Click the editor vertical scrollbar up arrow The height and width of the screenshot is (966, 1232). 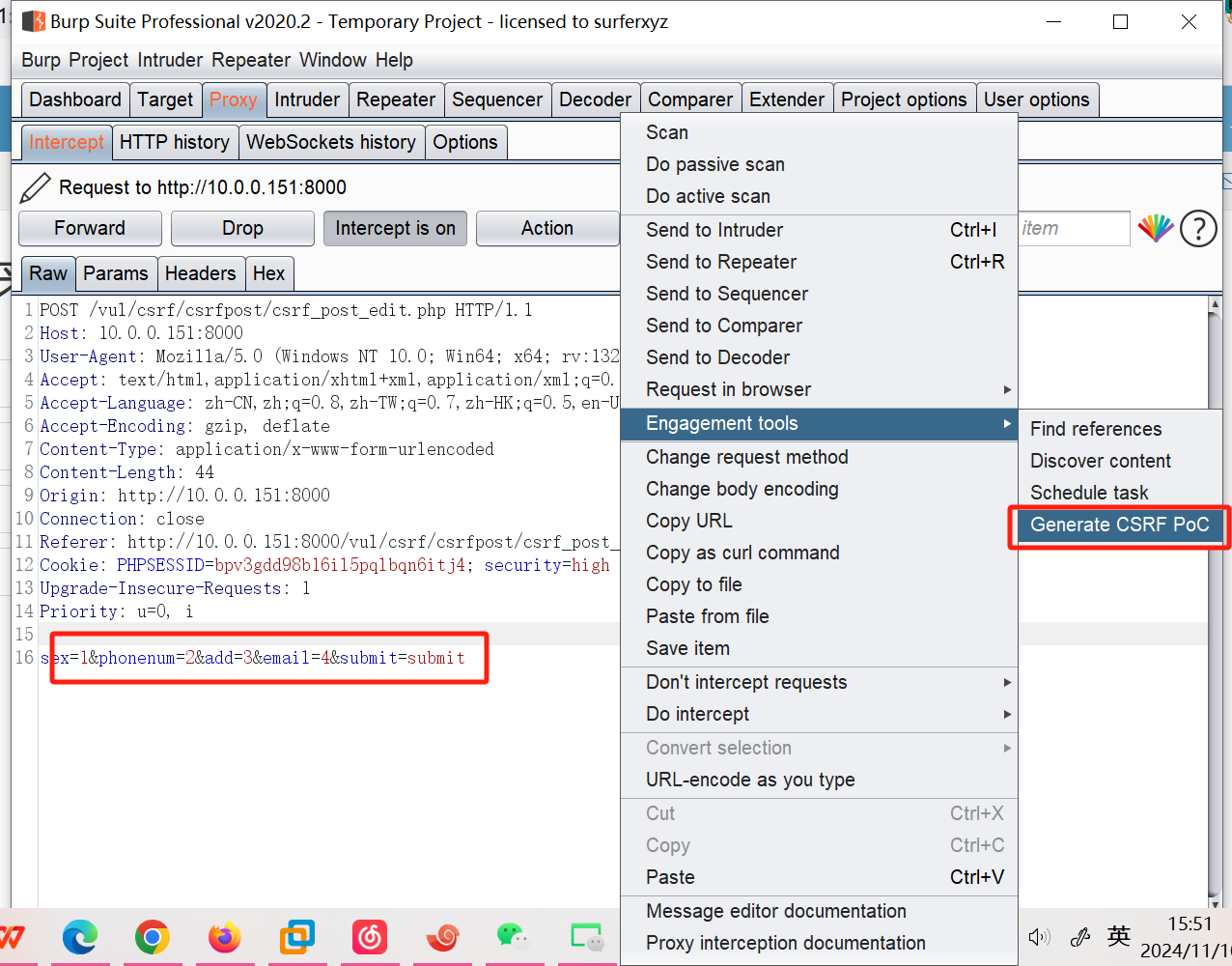(1215, 305)
